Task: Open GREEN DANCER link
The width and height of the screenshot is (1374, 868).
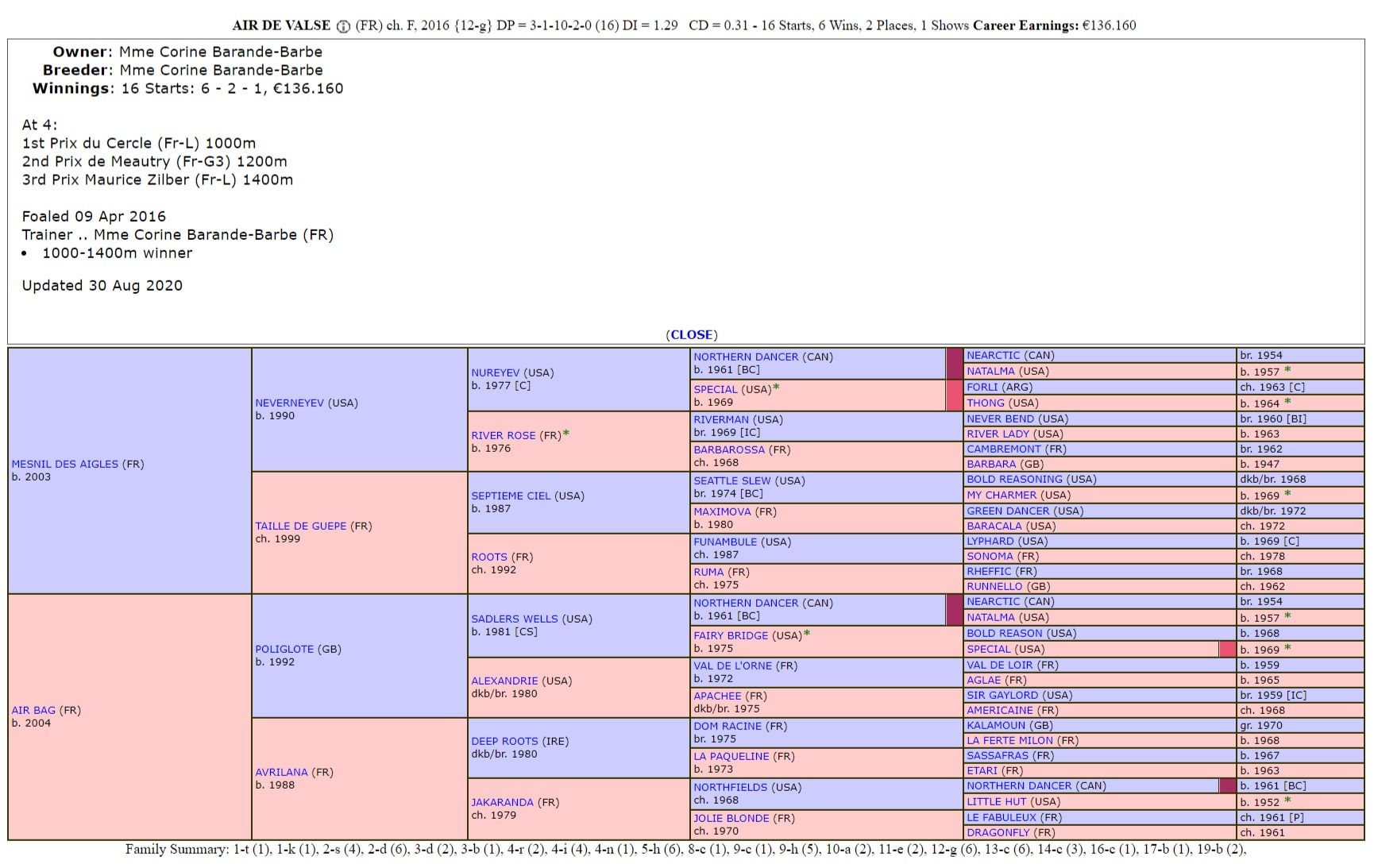Action: 1008,511
